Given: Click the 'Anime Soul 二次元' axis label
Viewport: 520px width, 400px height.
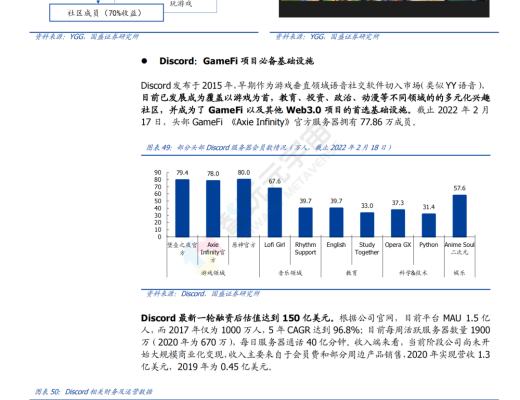Looking at the screenshot, I should (459, 248).
